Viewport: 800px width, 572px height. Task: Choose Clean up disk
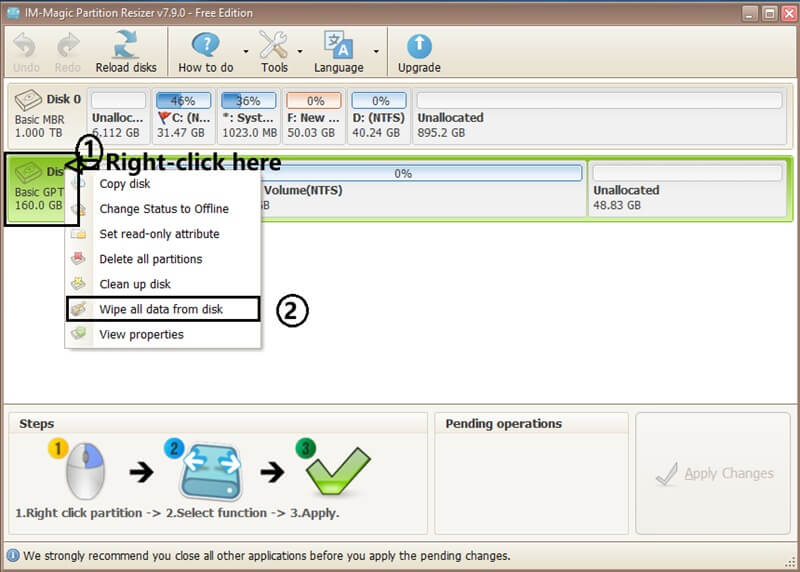(163, 284)
